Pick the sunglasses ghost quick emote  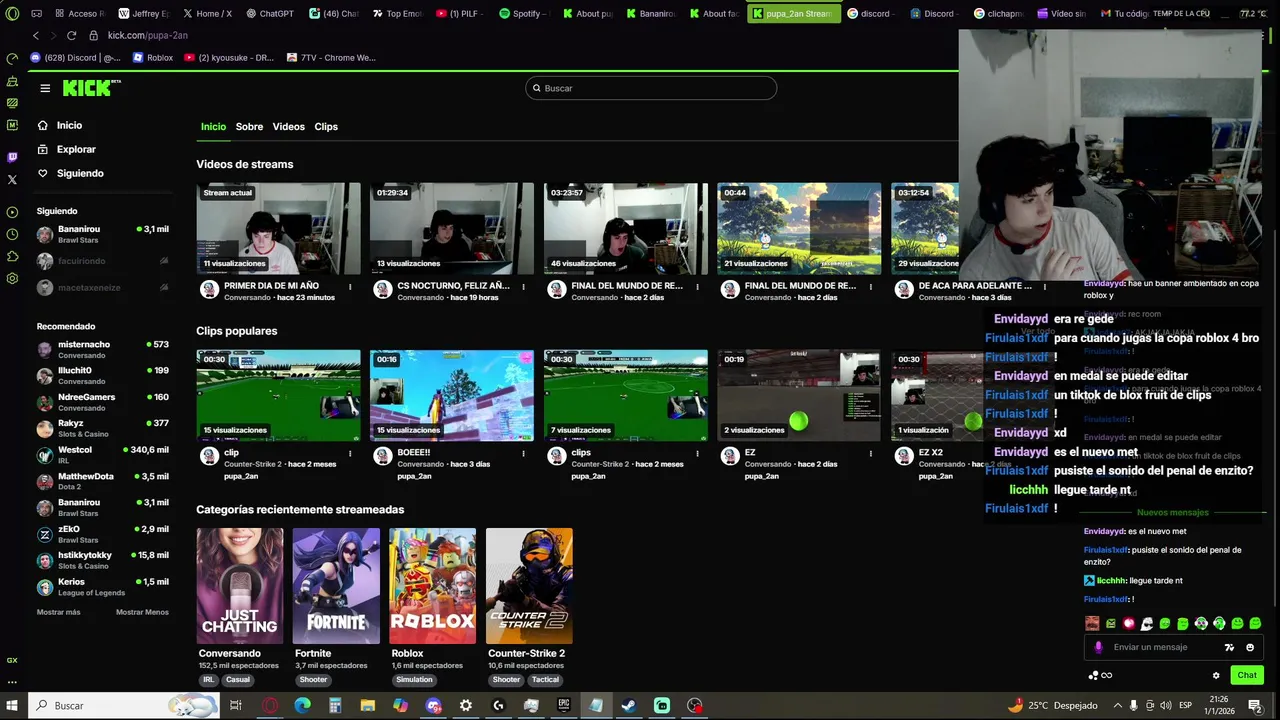pyautogui.click(x=1147, y=623)
